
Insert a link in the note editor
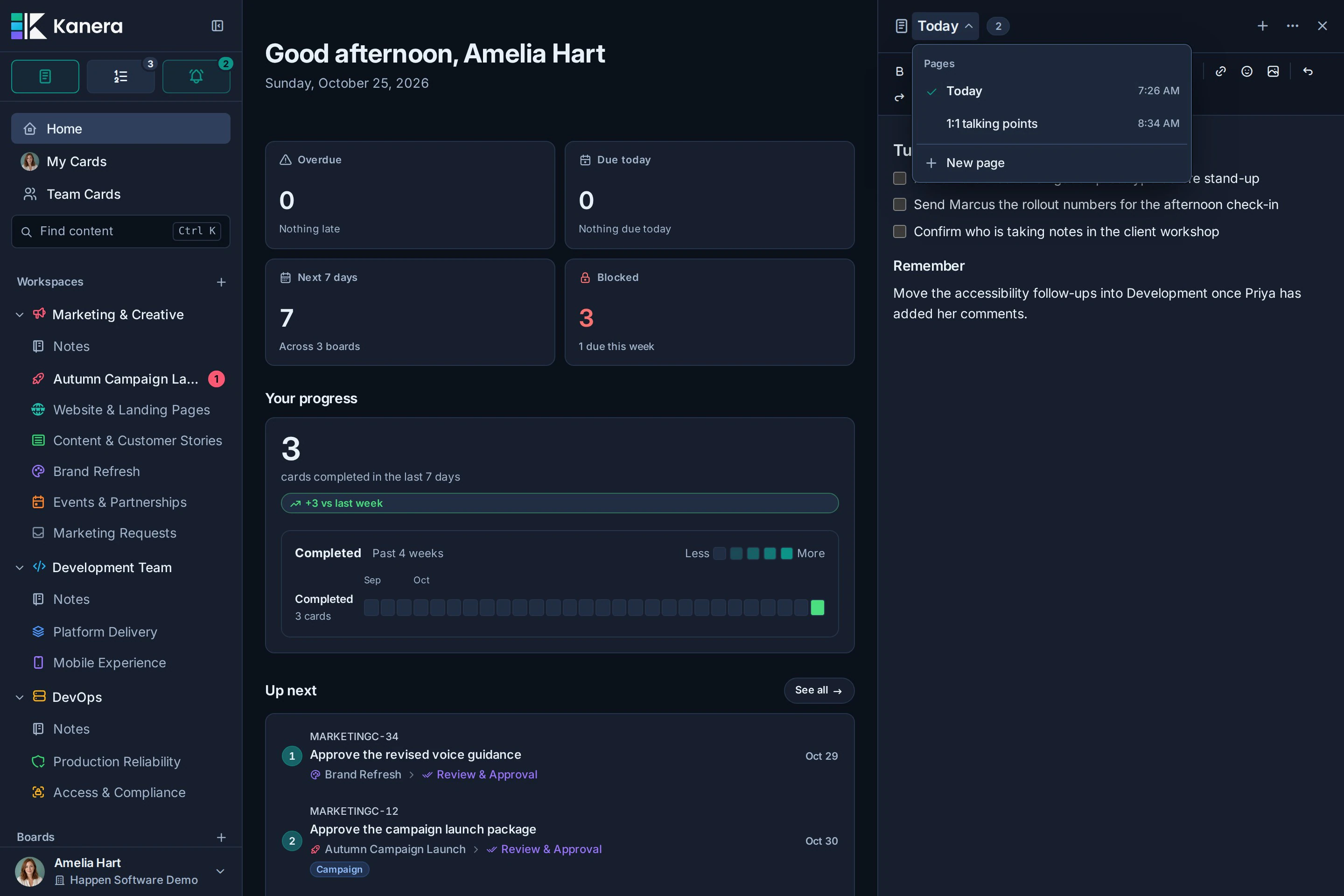[x=1221, y=71]
